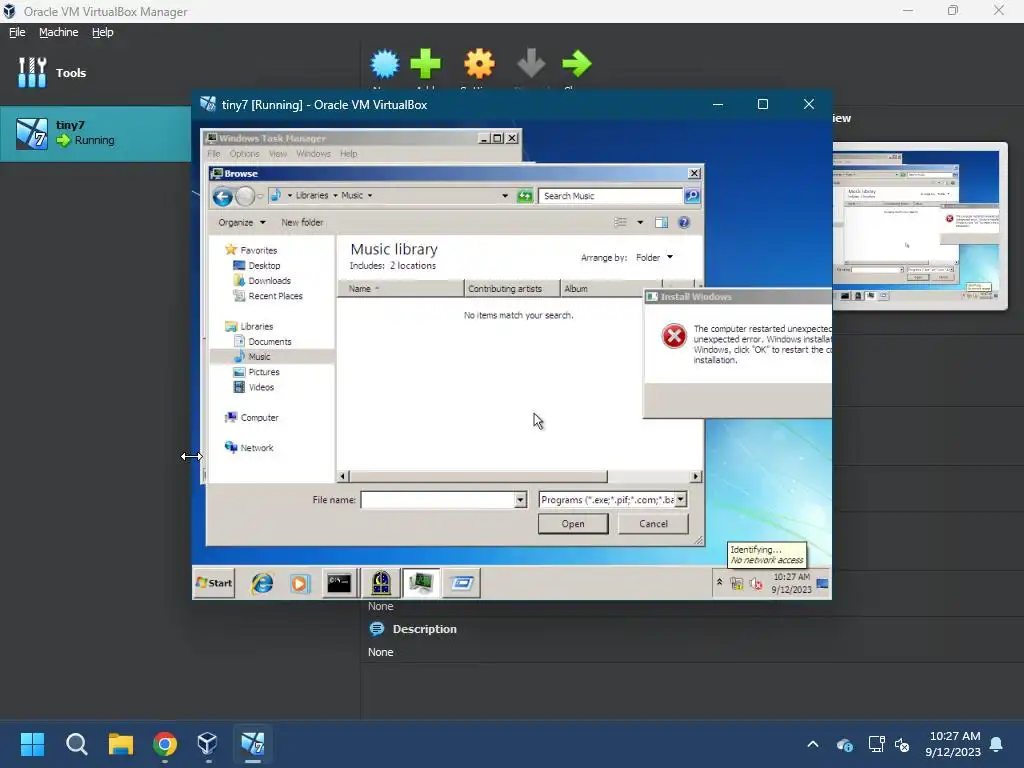Click the gray Discard down-arrow icon
1024x768 pixels.
click(x=531, y=64)
